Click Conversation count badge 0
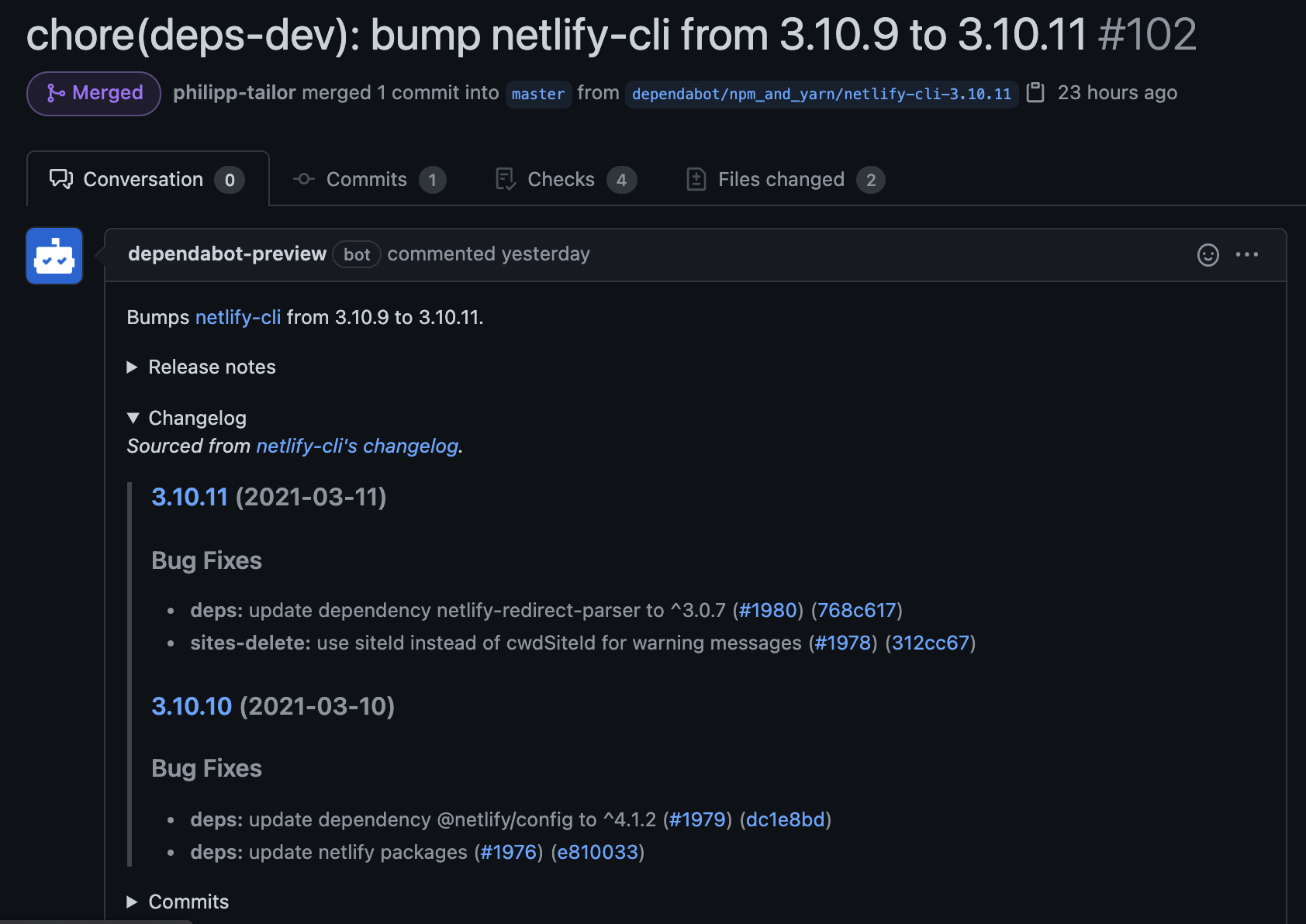The image size is (1306, 924). click(230, 180)
